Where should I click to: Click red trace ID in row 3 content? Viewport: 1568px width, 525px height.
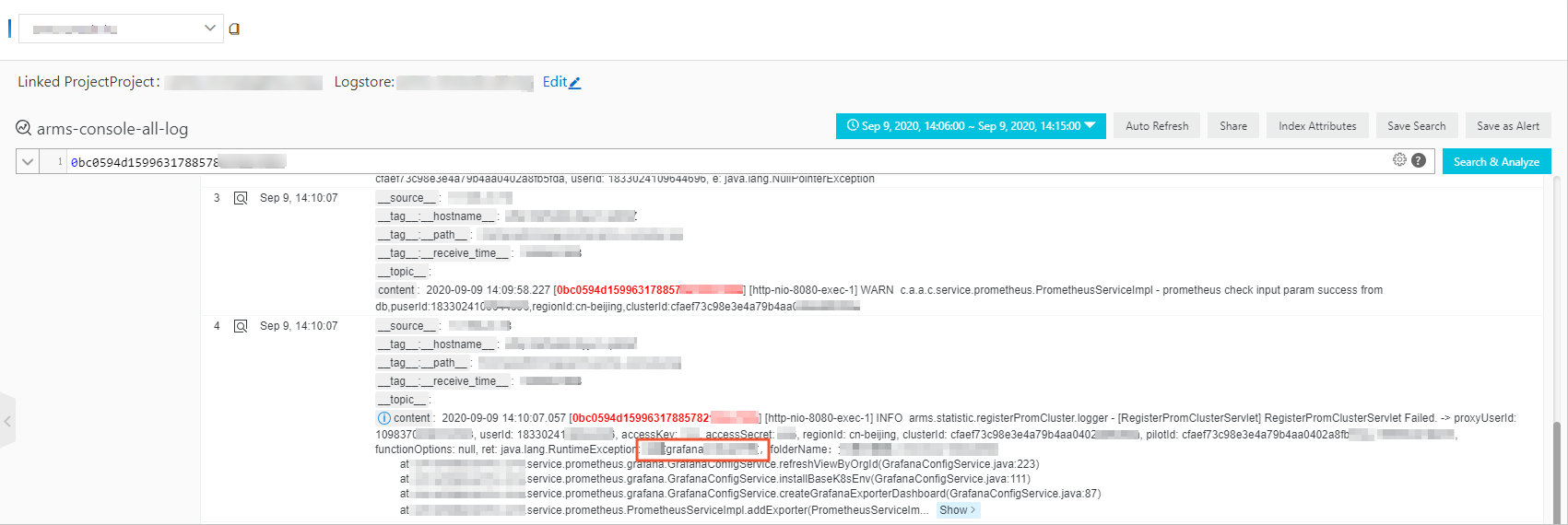(x=649, y=290)
